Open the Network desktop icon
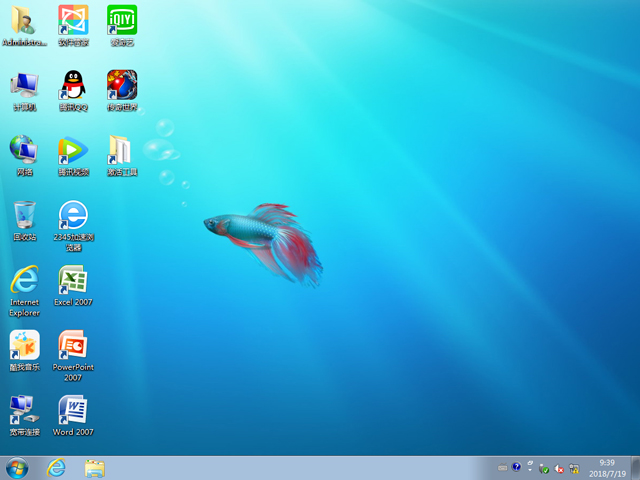 [x=24, y=150]
